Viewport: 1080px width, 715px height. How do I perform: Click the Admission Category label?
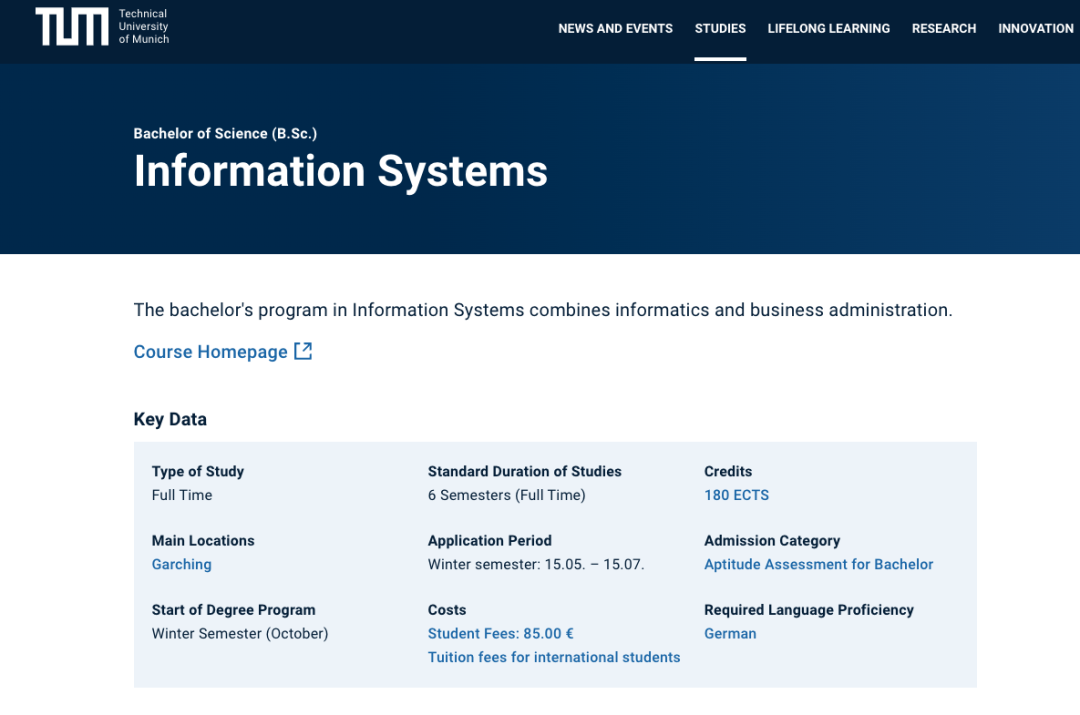(772, 541)
